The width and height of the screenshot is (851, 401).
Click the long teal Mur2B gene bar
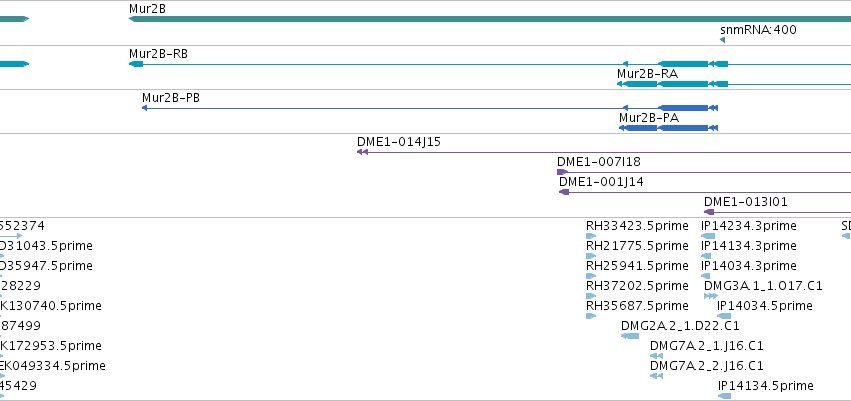pyautogui.click(x=490, y=19)
